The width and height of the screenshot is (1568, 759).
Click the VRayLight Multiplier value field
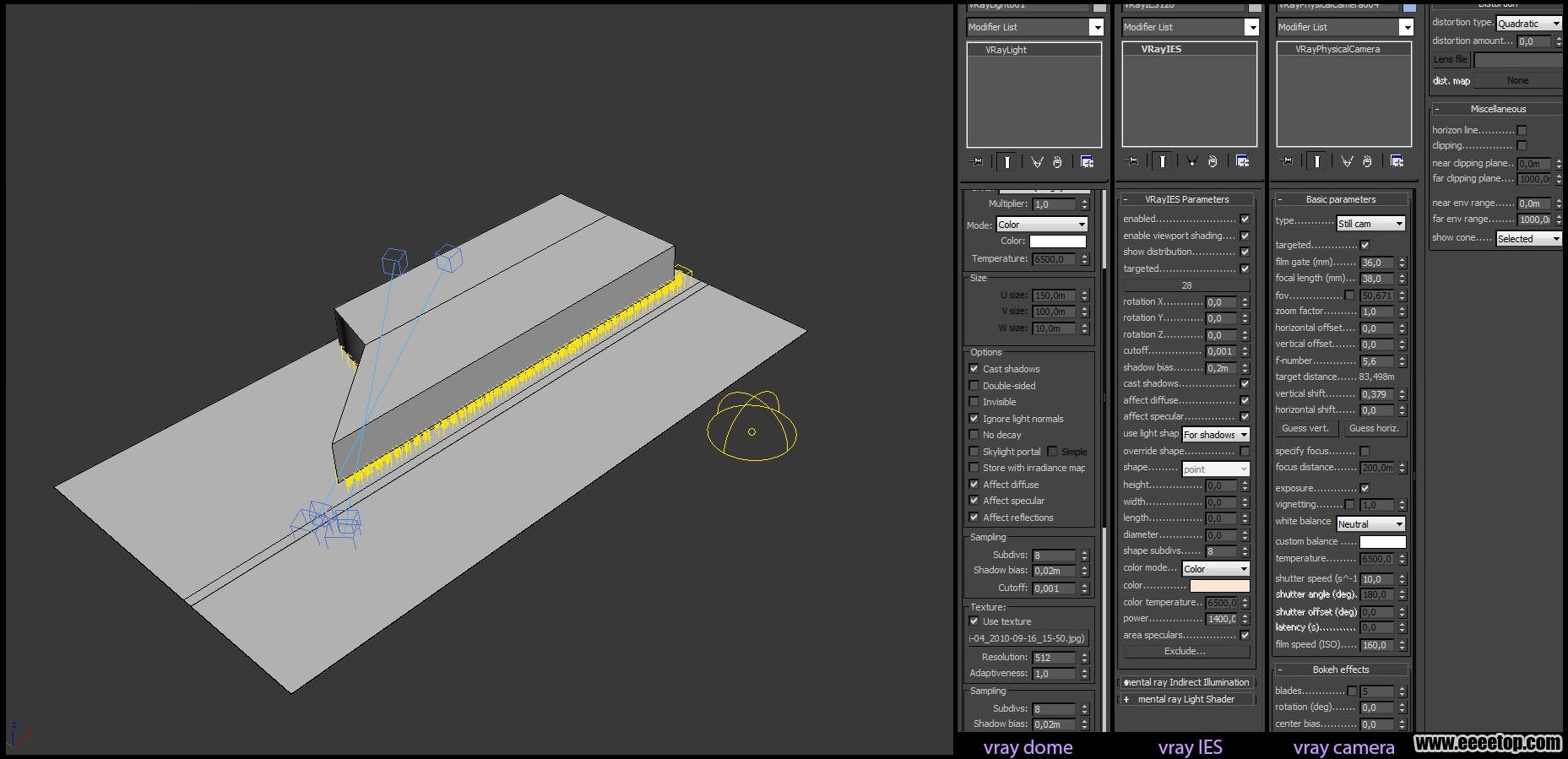pos(1055,204)
